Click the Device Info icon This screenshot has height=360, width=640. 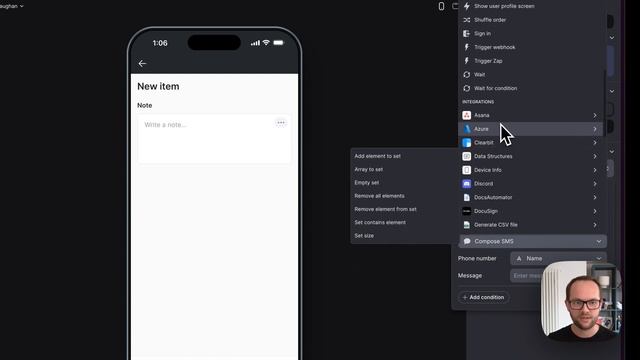click(467, 170)
